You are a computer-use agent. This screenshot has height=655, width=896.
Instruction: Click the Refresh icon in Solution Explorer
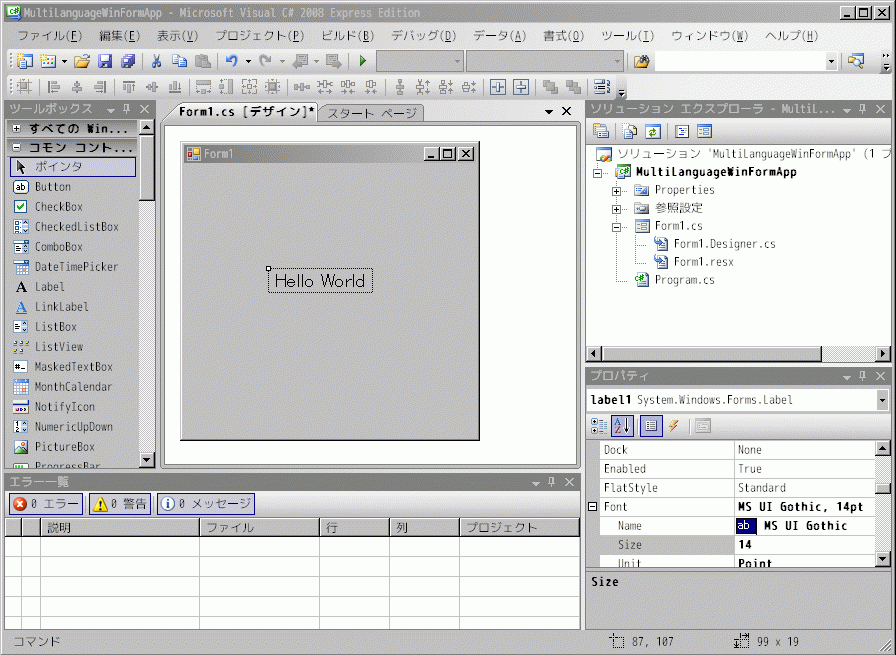(x=653, y=131)
